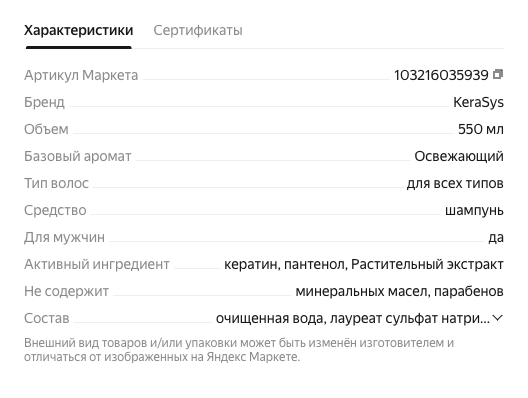The width and height of the screenshot is (528, 398).
Task: Click the Артикул Маркета label
Action: pos(81,75)
